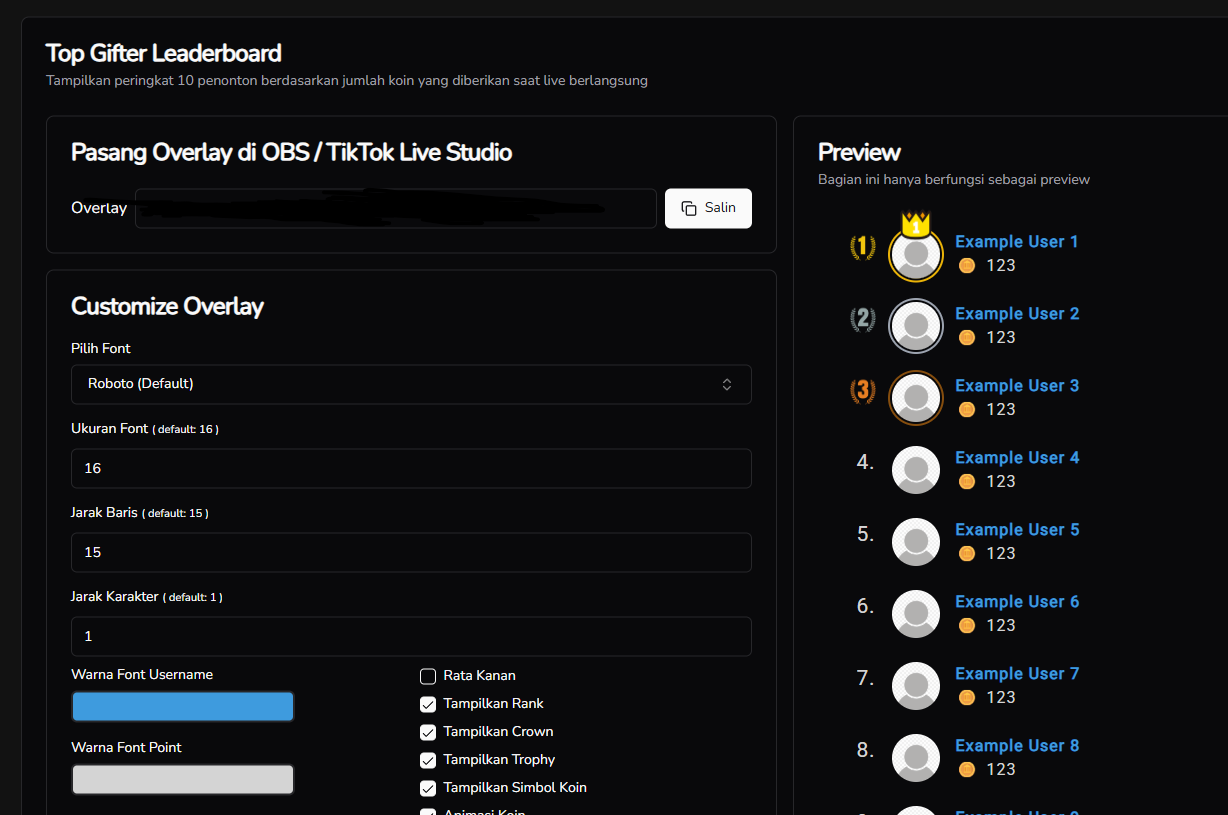Click the Example User 1 username link

pos(1016,242)
